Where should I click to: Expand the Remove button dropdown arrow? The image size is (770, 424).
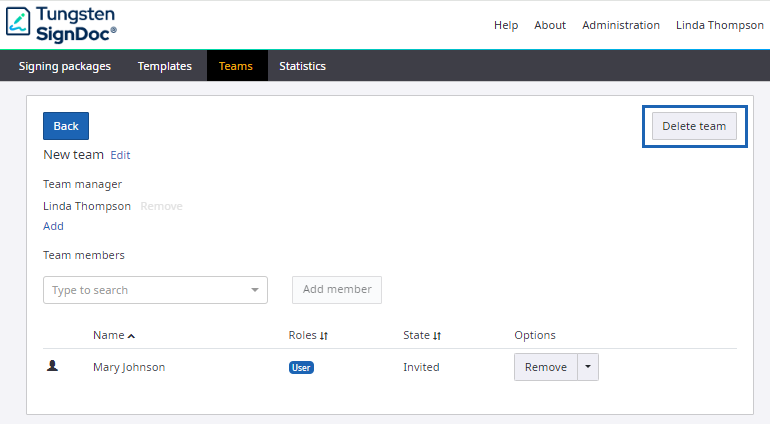tap(588, 367)
